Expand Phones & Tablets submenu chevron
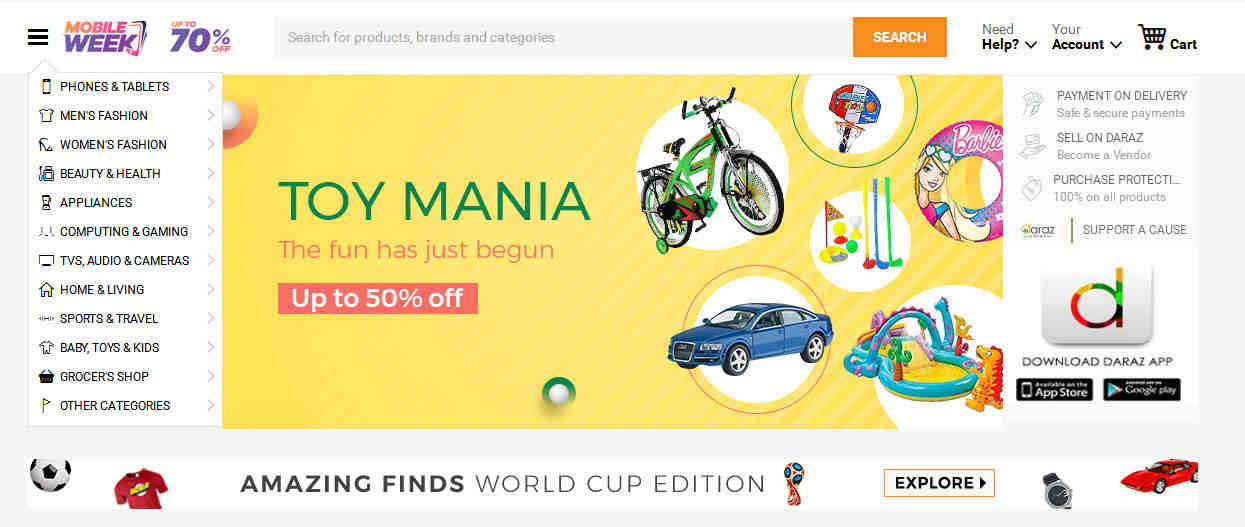The image size is (1245, 527). 211,86
